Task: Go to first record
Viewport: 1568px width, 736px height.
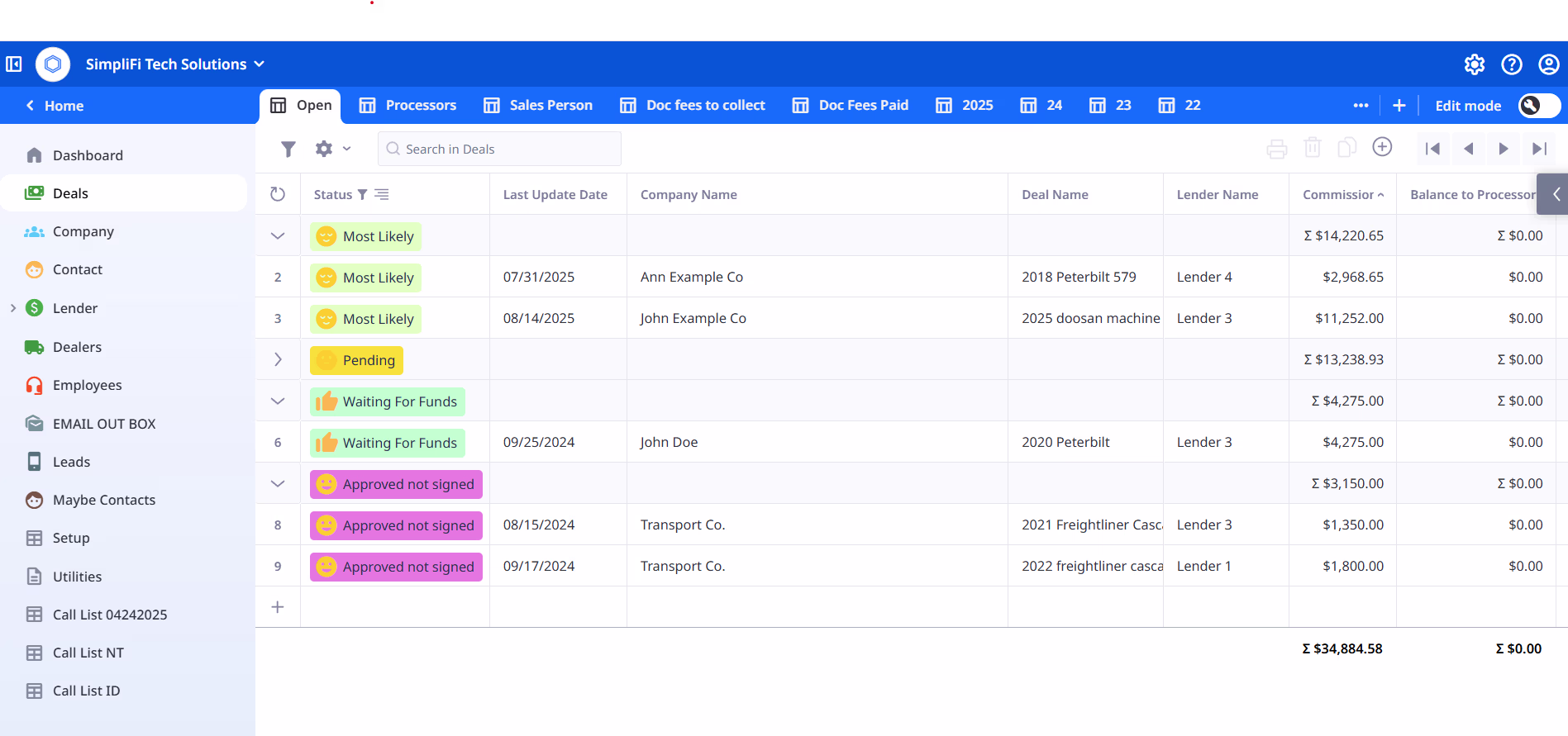Action: pos(1433,149)
